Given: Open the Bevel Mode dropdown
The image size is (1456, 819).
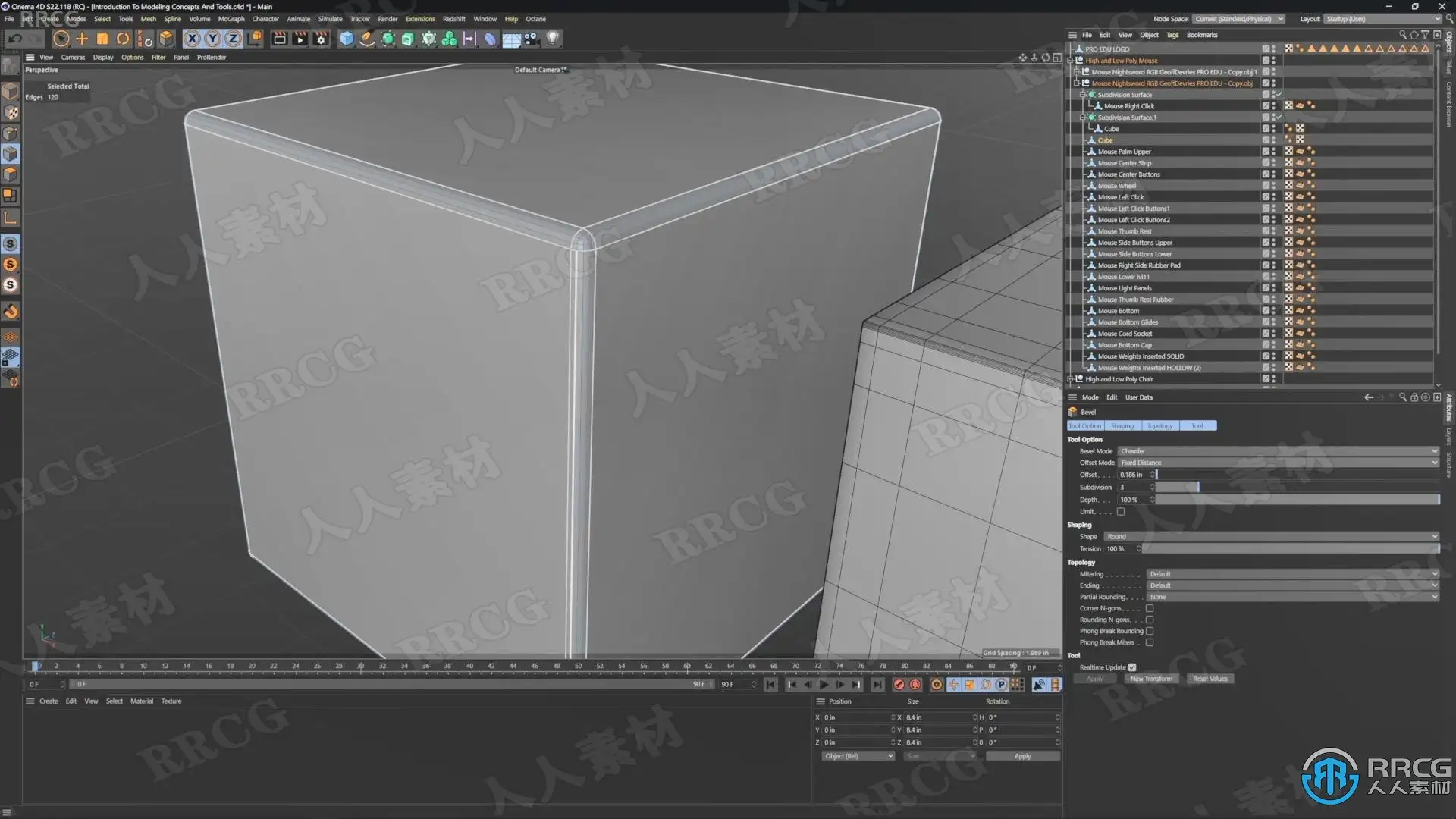Looking at the screenshot, I should (1278, 451).
